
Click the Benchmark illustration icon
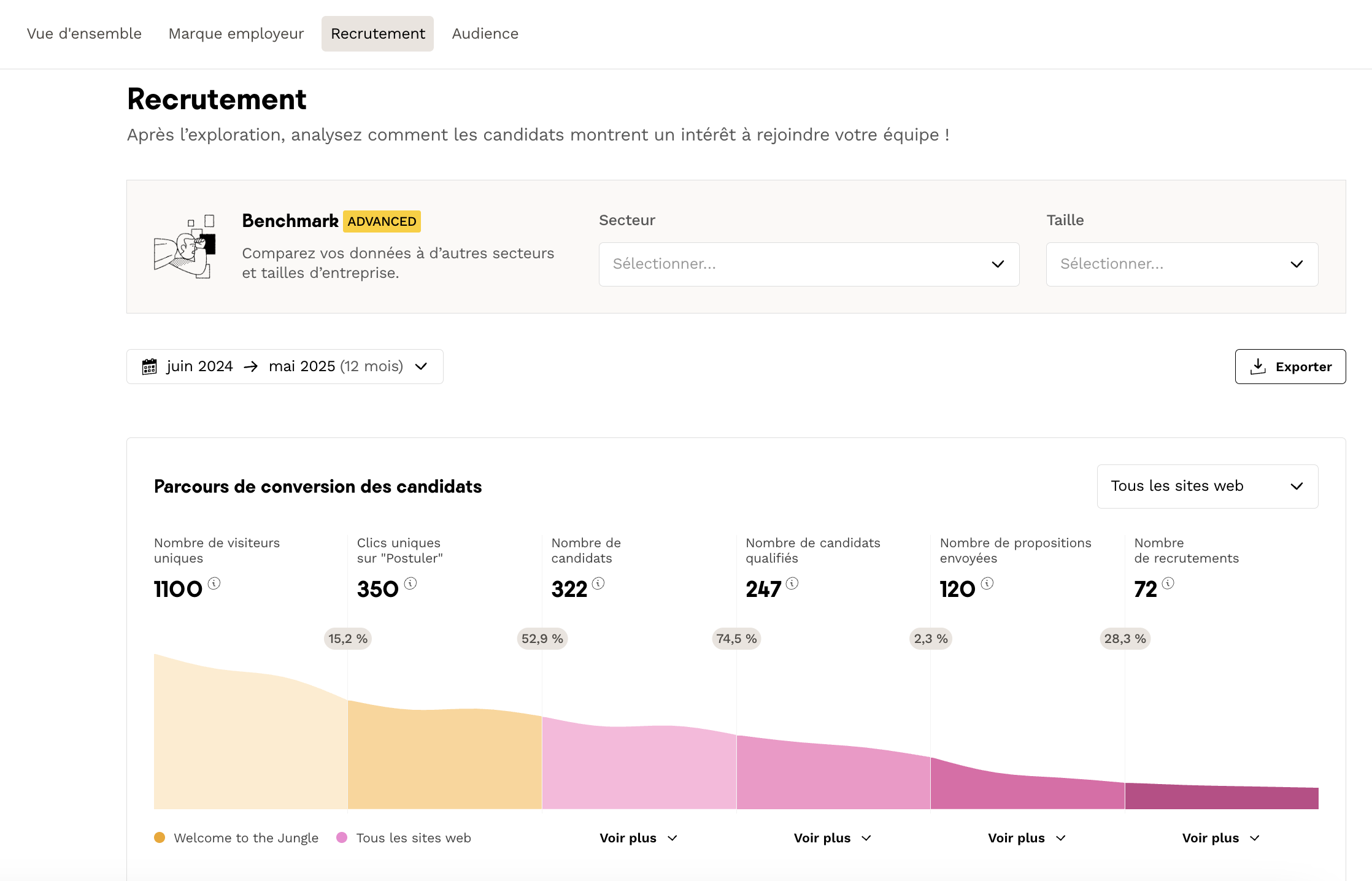[185, 247]
